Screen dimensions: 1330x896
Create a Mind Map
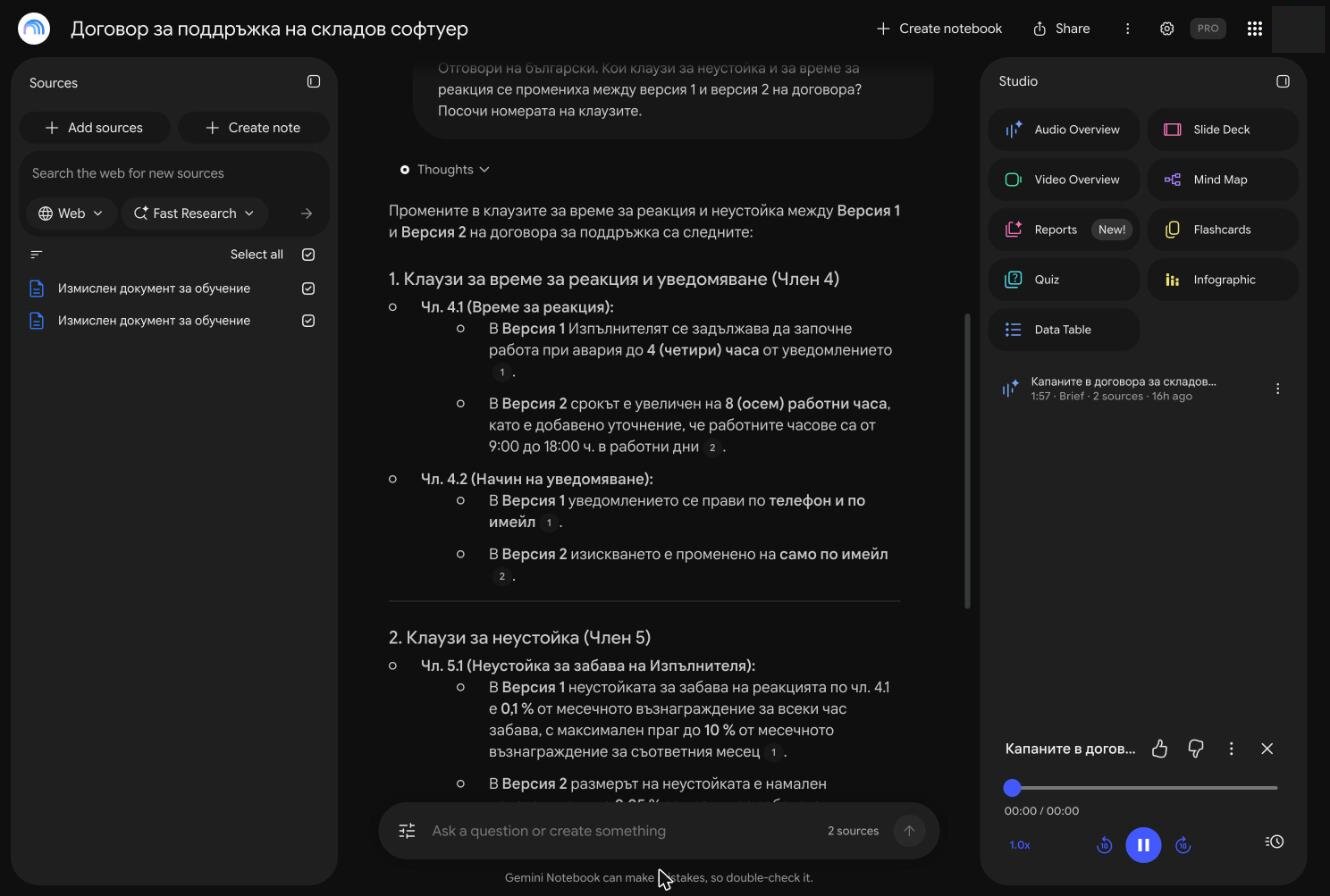(1223, 179)
